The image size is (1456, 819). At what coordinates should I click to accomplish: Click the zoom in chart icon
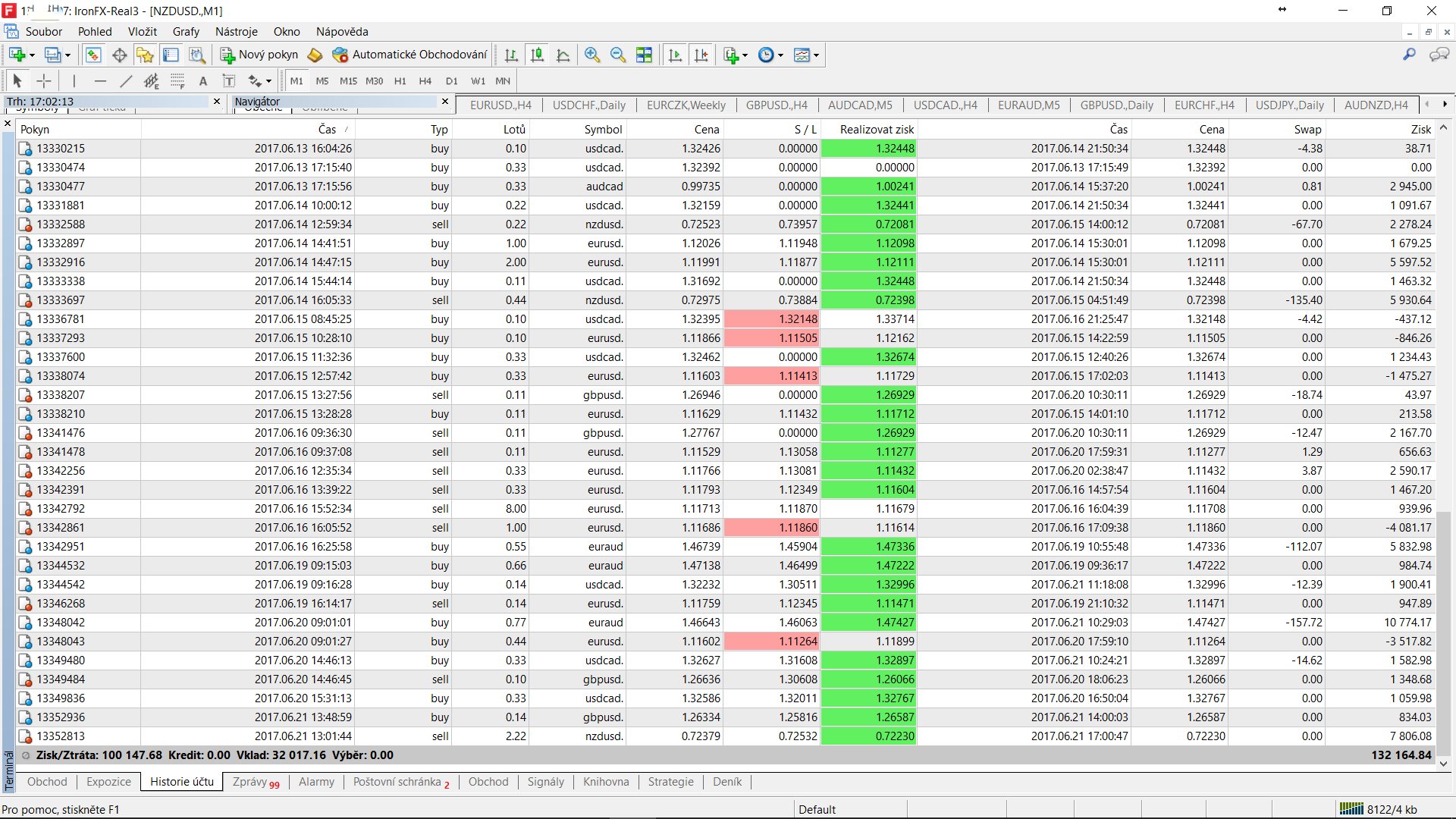pyautogui.click(x=592, y=55)
